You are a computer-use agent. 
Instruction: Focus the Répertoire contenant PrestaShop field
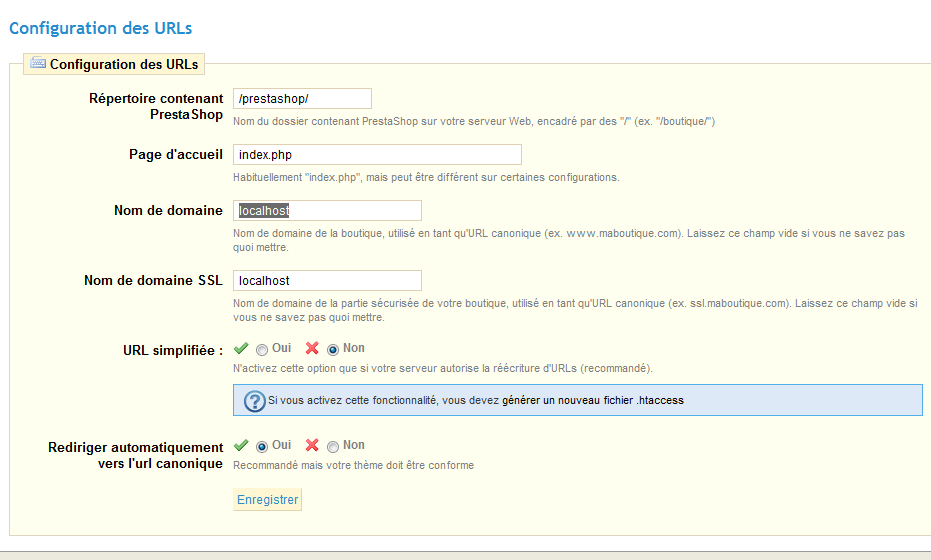point(302,99)
